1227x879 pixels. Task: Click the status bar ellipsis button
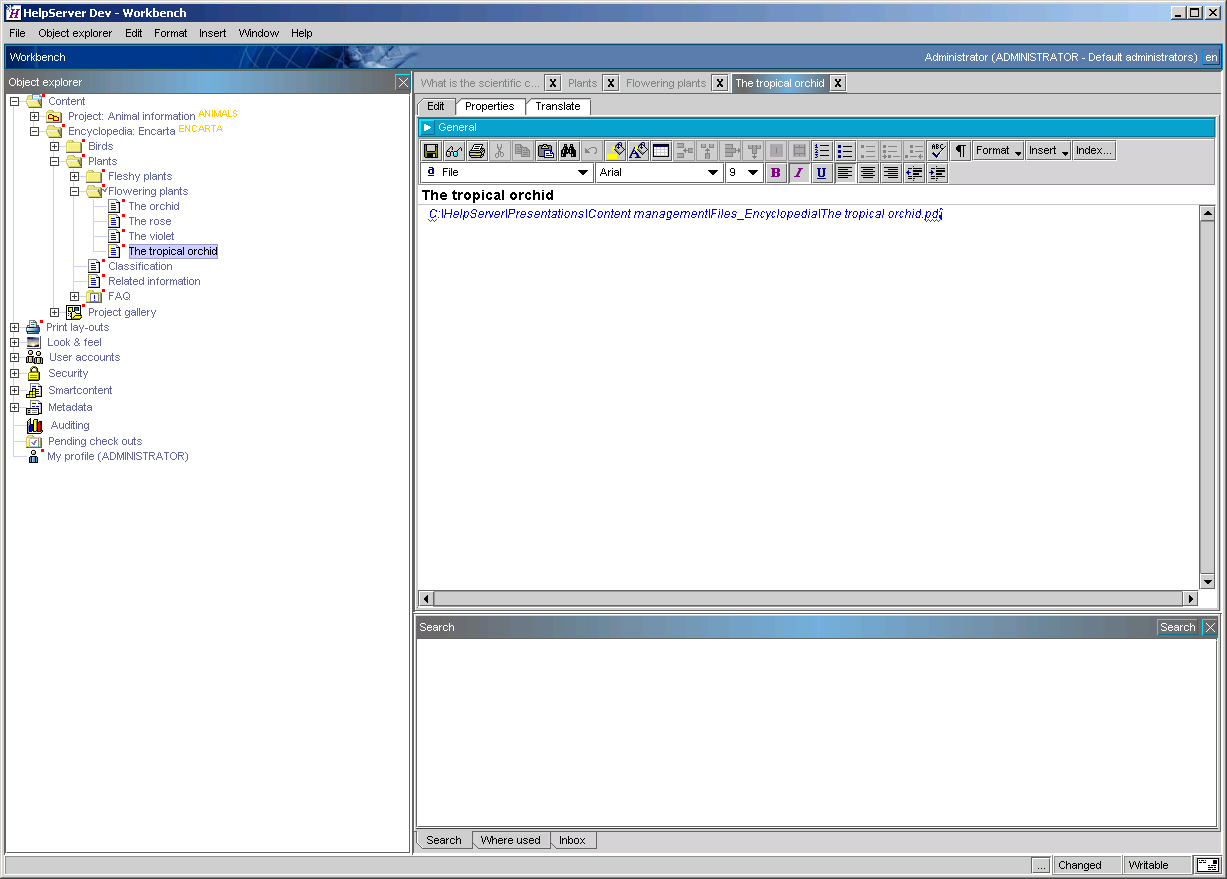(x=1041, y=865)
